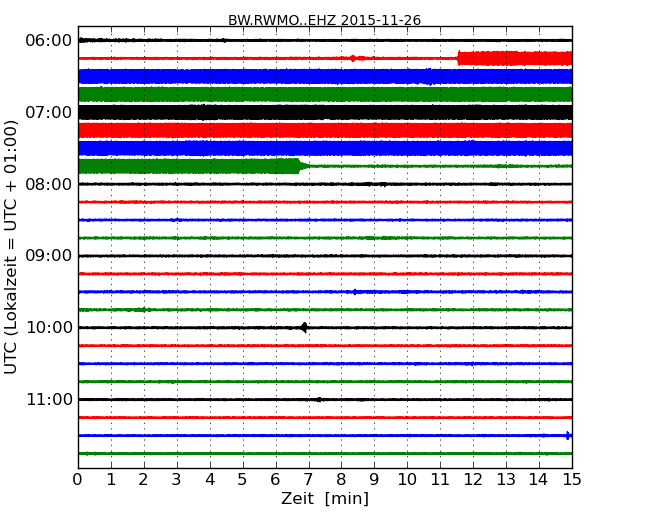Screen dimensions: 650x520
Task: Click the x-axis tick label 8
Action: point(342,480)
